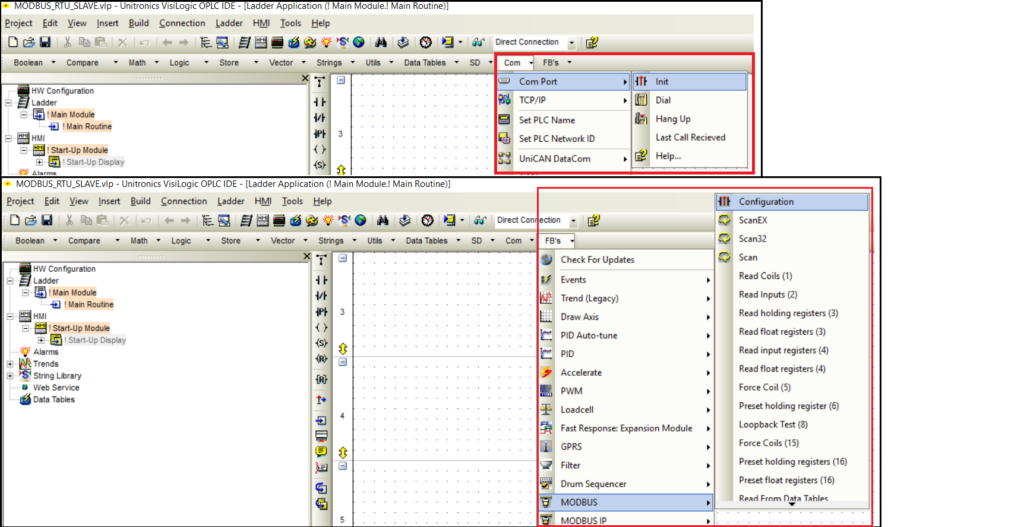The image size is (1024, 527).
Task: Select ! Main Routine in upper window tree
Action: (x=88, y=126)
